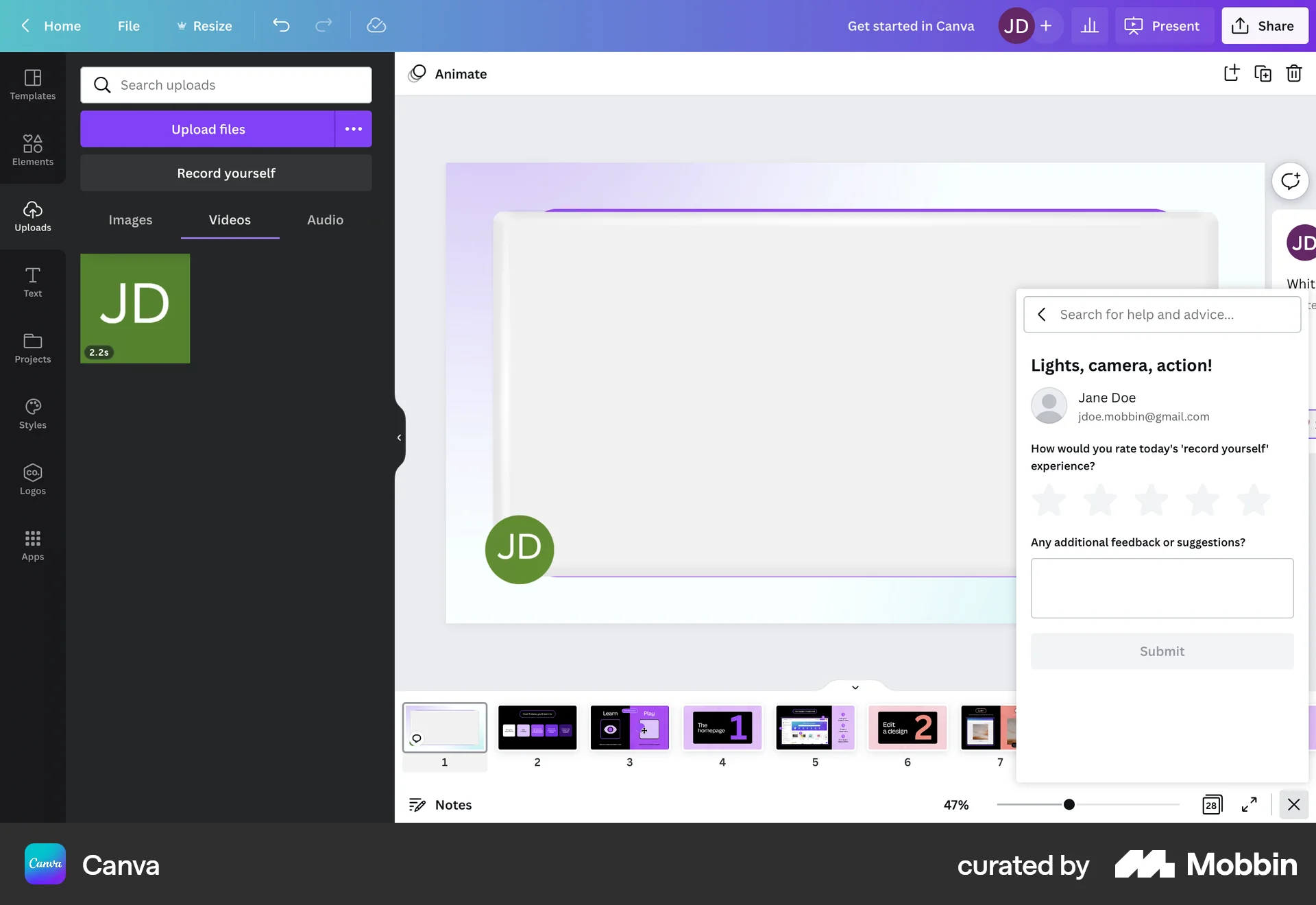Screen dimensions: 1316x905
Task: Switch to the Images tab
Action: click(130, 220)
